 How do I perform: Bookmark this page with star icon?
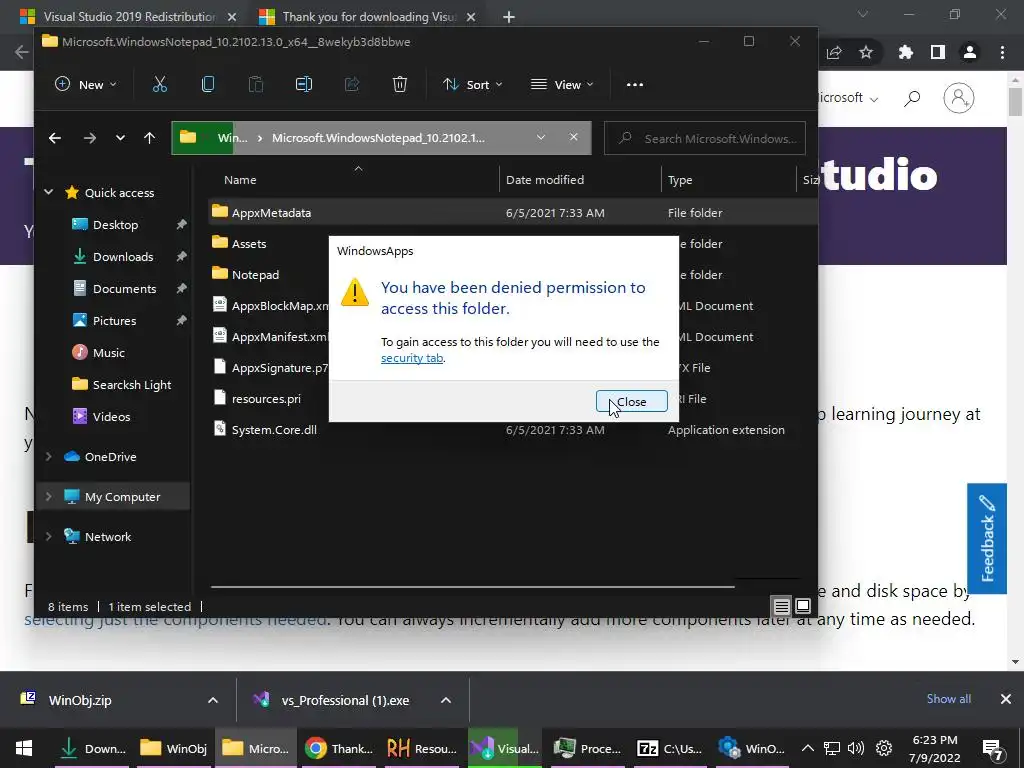tap(866, 52)
